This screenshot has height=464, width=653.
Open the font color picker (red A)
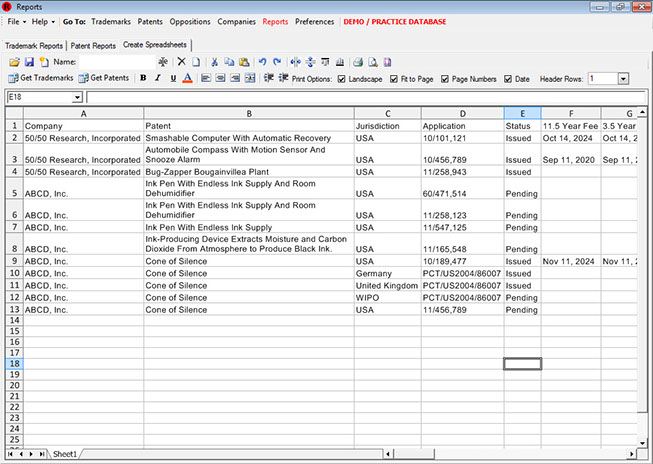point(188,78)
